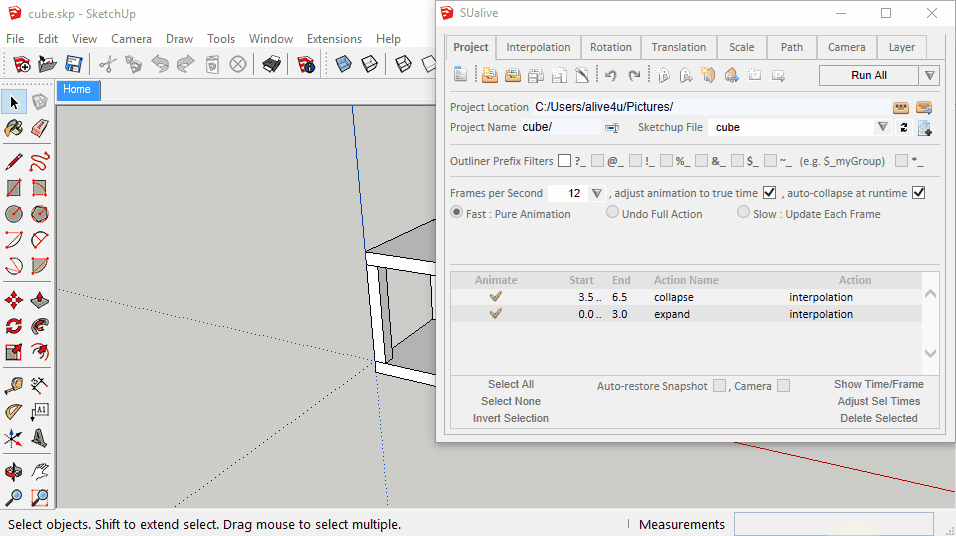Click the rename icon beside Project Name
The height and width of the screenshot is (536, 956).
click(x=612, y=127)
